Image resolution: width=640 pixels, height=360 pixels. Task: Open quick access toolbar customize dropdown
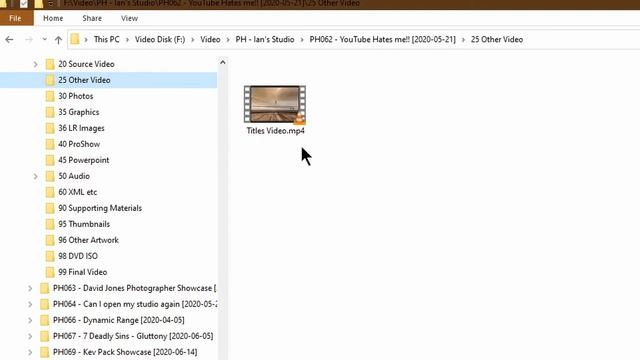(x=51, y=4)
